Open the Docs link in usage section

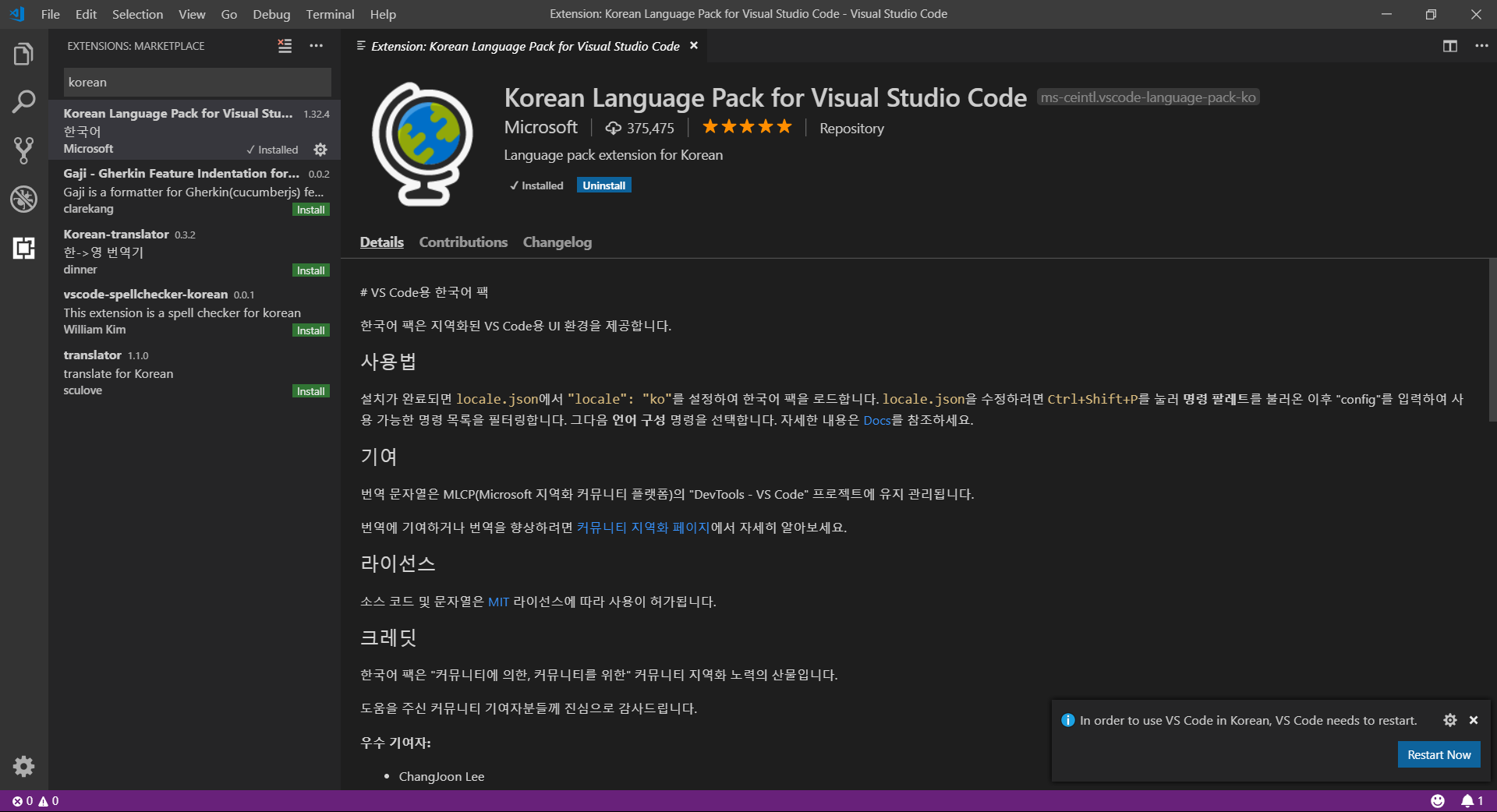[x=876, y=420]
